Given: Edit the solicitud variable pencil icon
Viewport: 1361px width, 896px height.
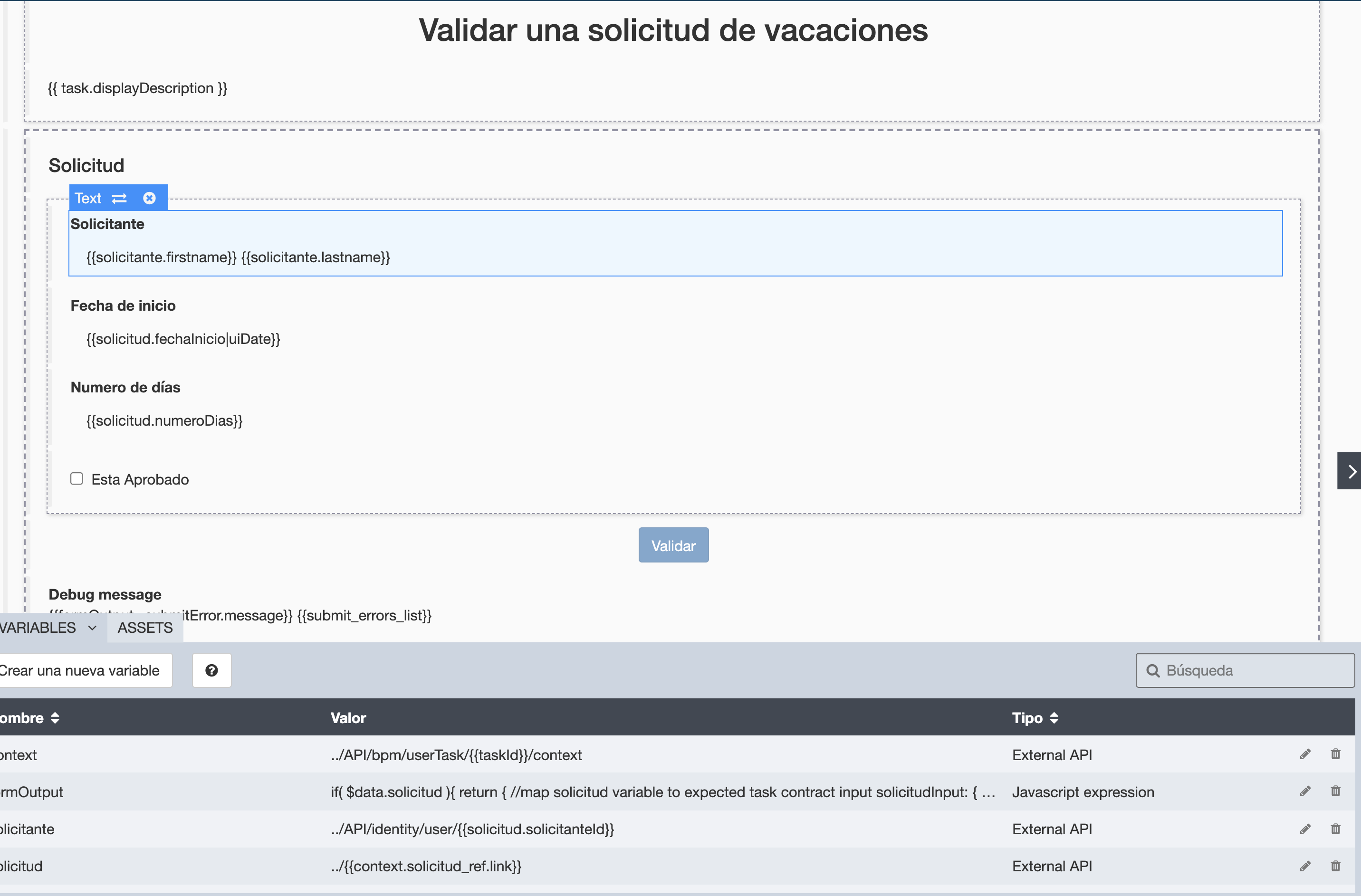Looking at the screenshot, I should (1304, 866).
